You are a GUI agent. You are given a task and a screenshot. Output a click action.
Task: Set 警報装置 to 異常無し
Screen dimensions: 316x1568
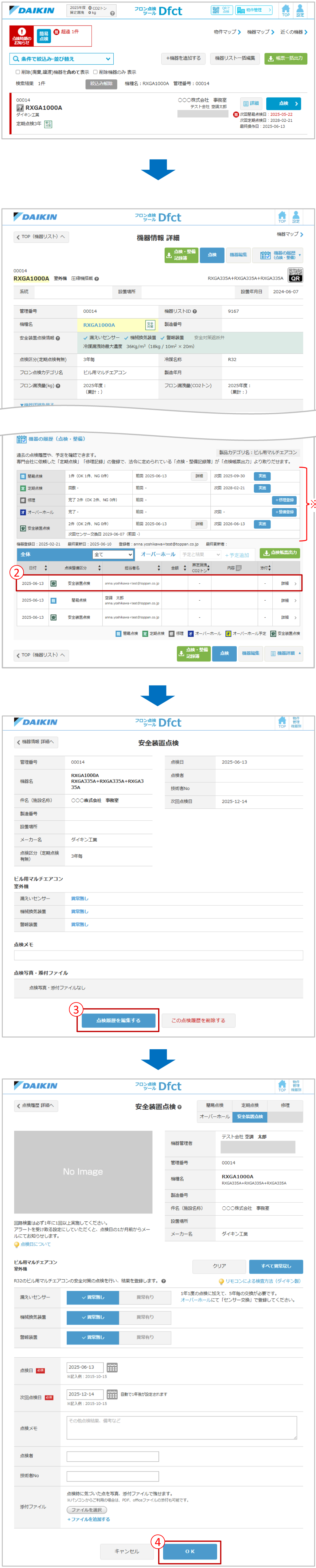pyautogui.click(x=93, y=1337)
